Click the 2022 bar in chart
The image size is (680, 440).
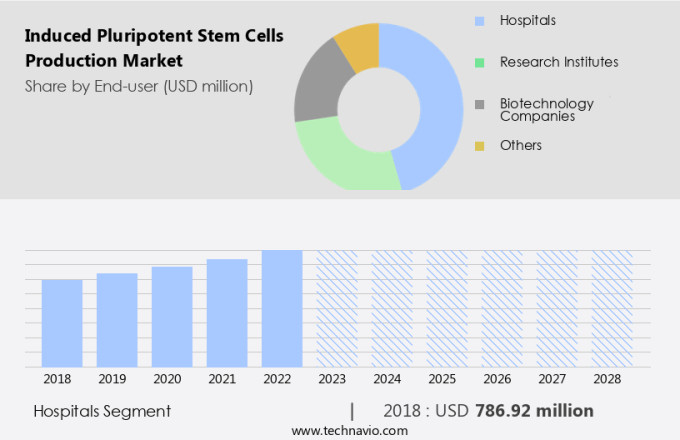(282, 308)
